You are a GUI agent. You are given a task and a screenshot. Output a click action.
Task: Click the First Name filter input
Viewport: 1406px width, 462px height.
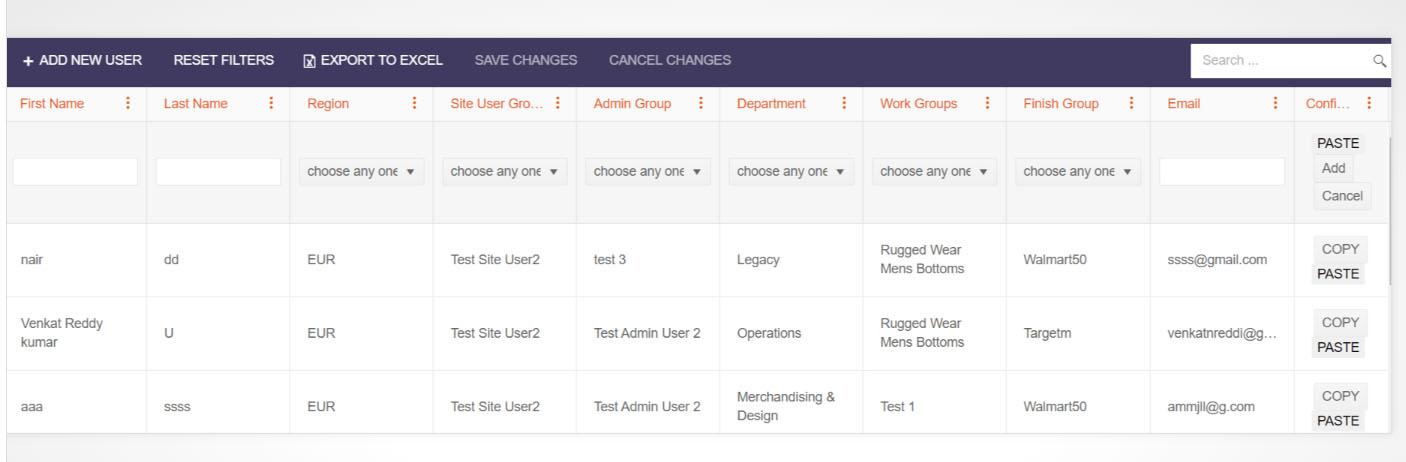(x=75, y=172)
